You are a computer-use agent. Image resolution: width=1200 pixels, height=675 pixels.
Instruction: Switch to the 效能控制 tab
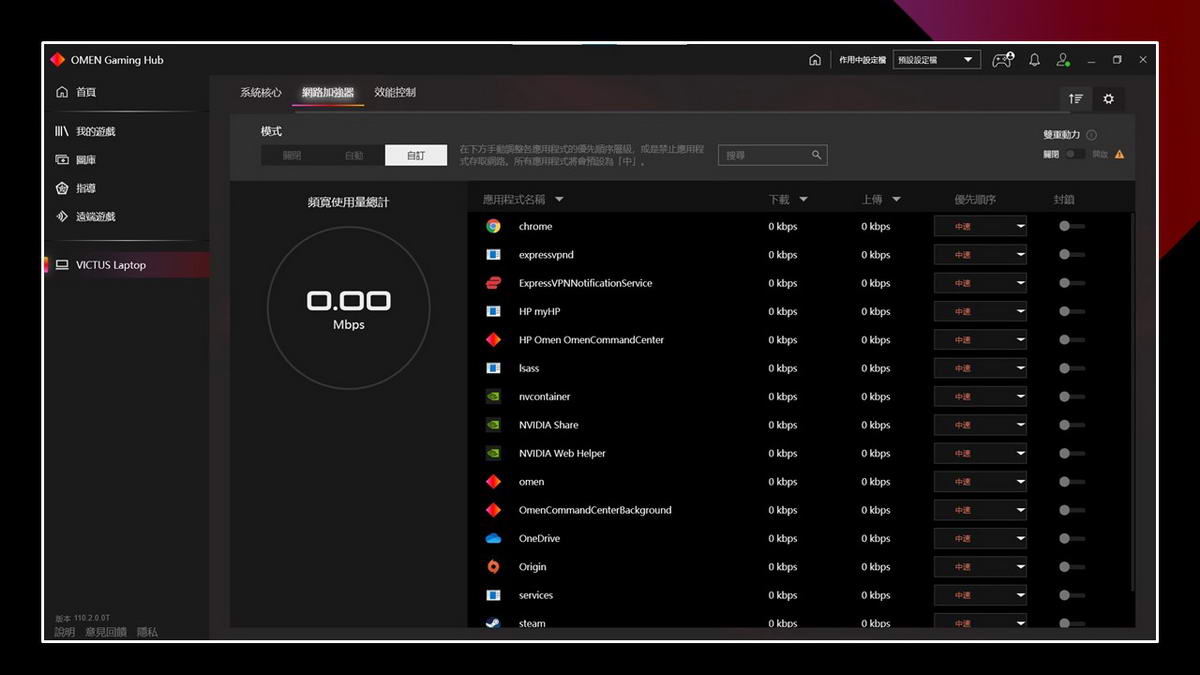[395, 92]
